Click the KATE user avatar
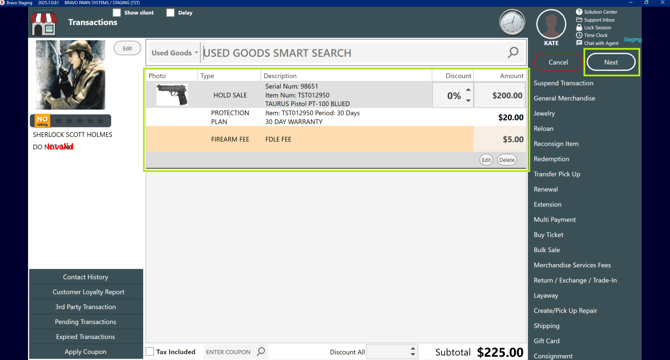Viewport: 670px width, 360px height. click(551, 24)
